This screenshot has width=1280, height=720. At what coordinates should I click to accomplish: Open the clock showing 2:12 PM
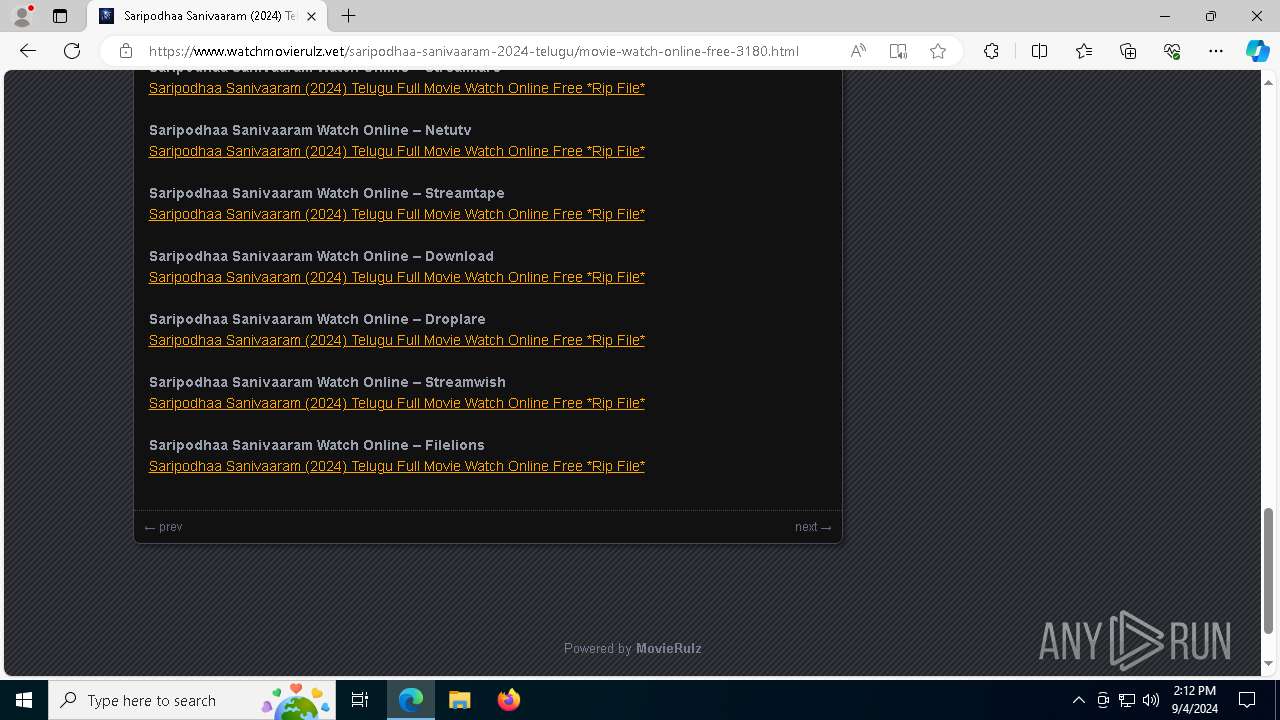pyautogui.click(x=1194, y=700)
